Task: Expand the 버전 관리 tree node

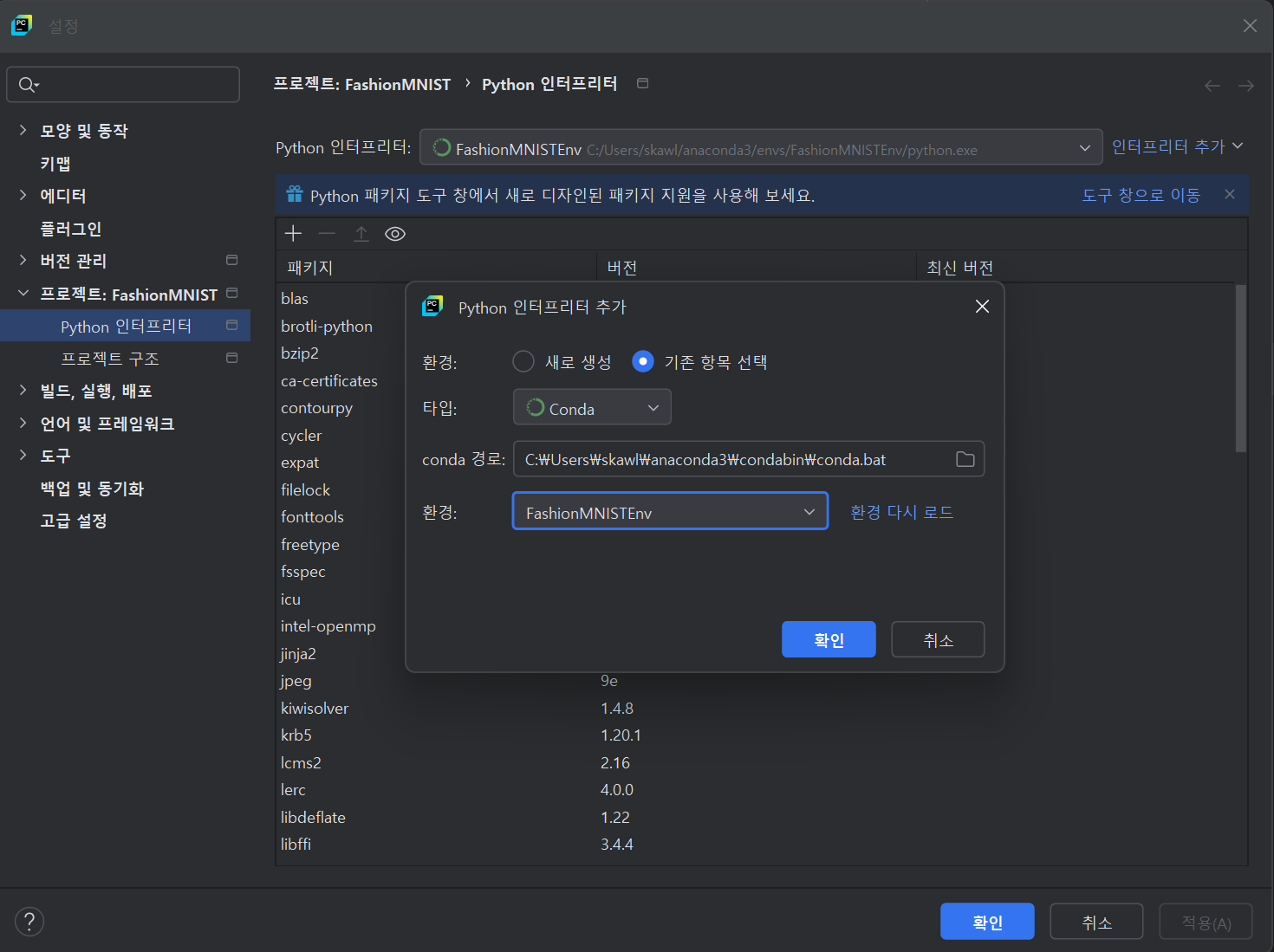Action: tap(23, 260)
